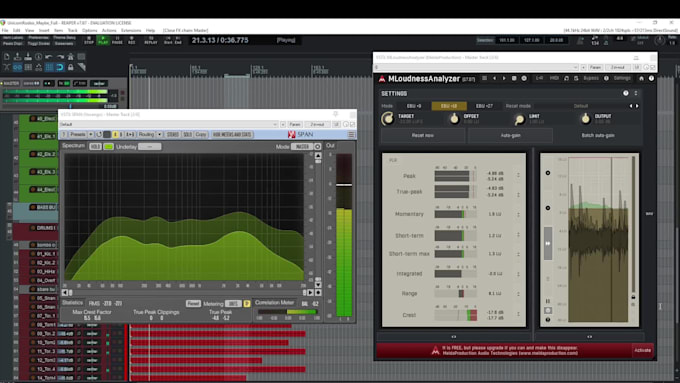Click the LIMIT knob in MLoudnessAnalyzer
Image resolution: width=680 pixels, height=383 pixels.
pyautogui.click(x=519, y=119)
